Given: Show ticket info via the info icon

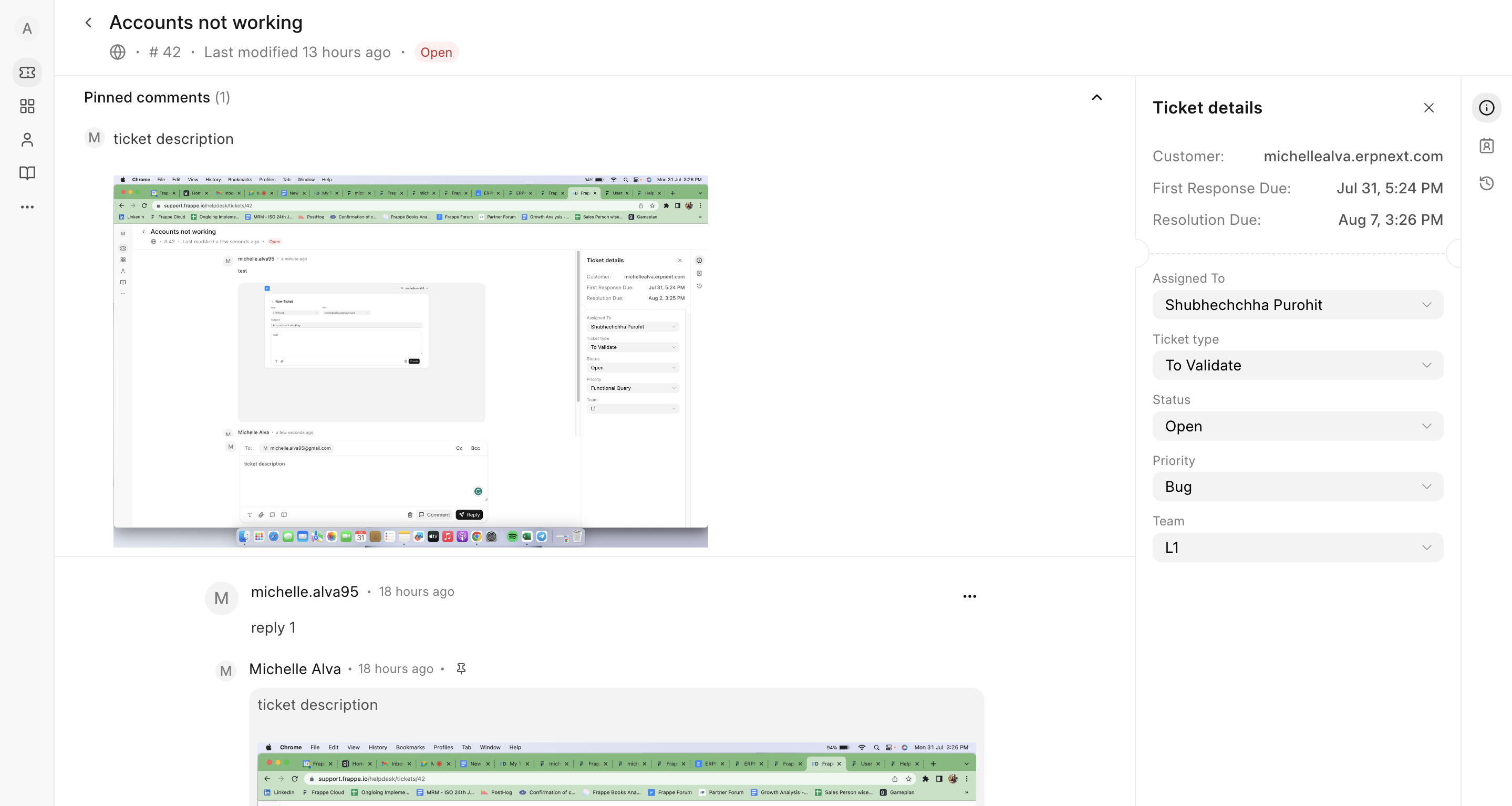Looking at the screenshot, I should point(1487,107).
